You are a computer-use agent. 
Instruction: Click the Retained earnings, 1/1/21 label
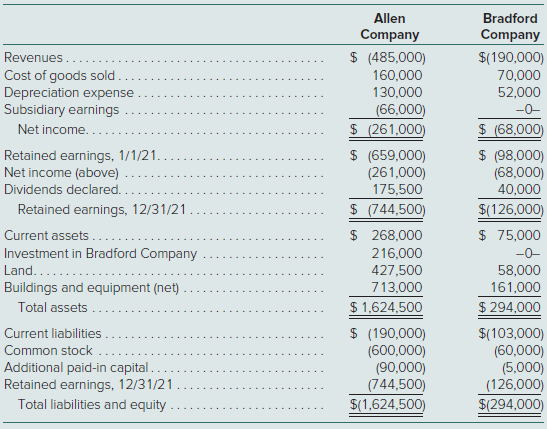coord(80,155)
